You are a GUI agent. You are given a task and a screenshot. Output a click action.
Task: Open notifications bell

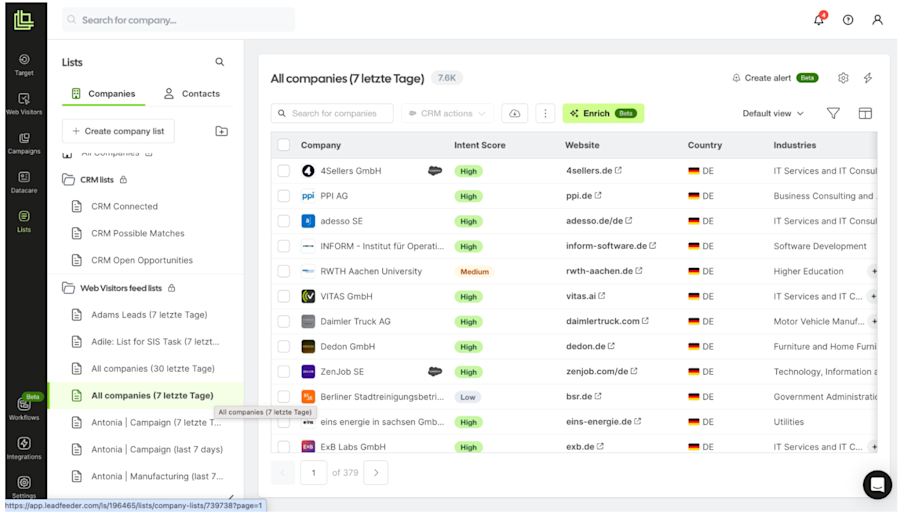coord(819,20)
